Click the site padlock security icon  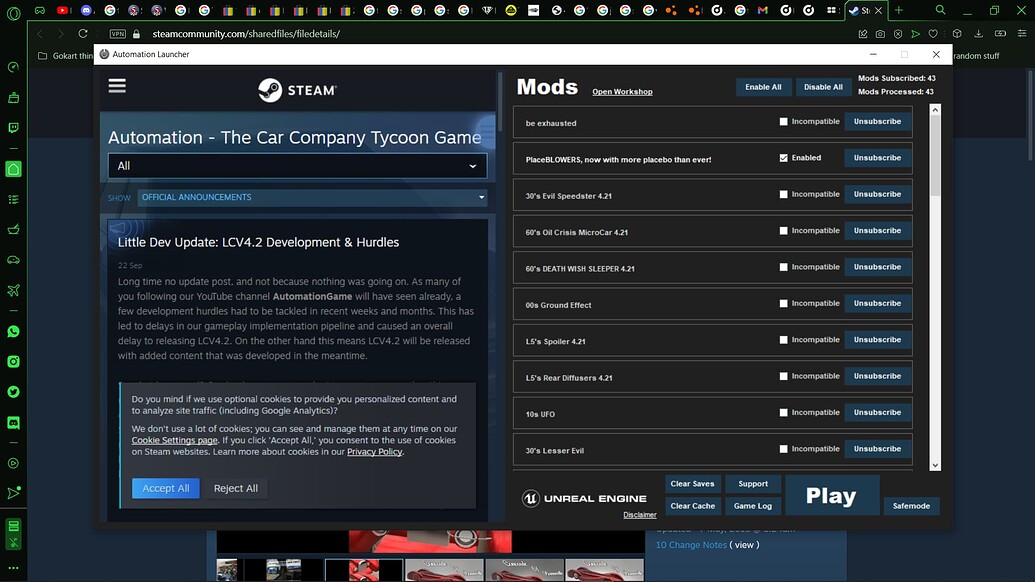pos(137,34)
